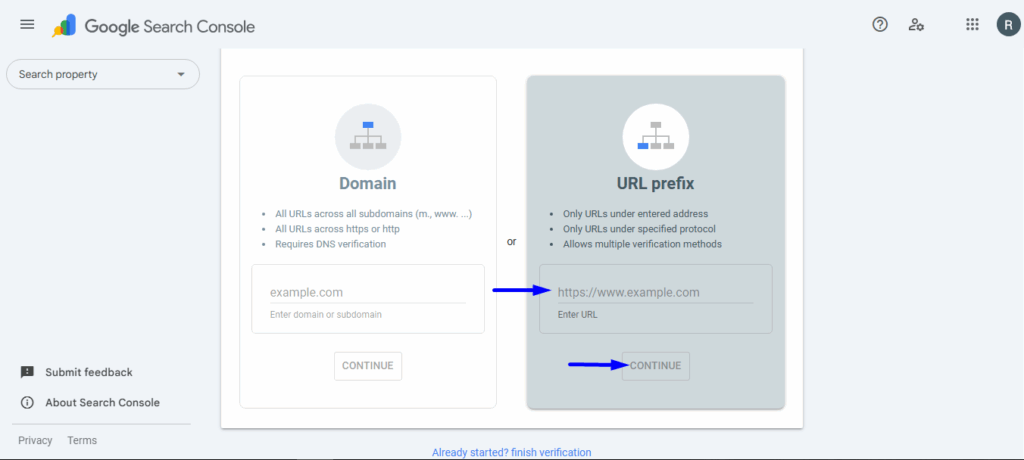Follow 'Already started? finish verification' link
1024x460 pixels.
(511, 452)
